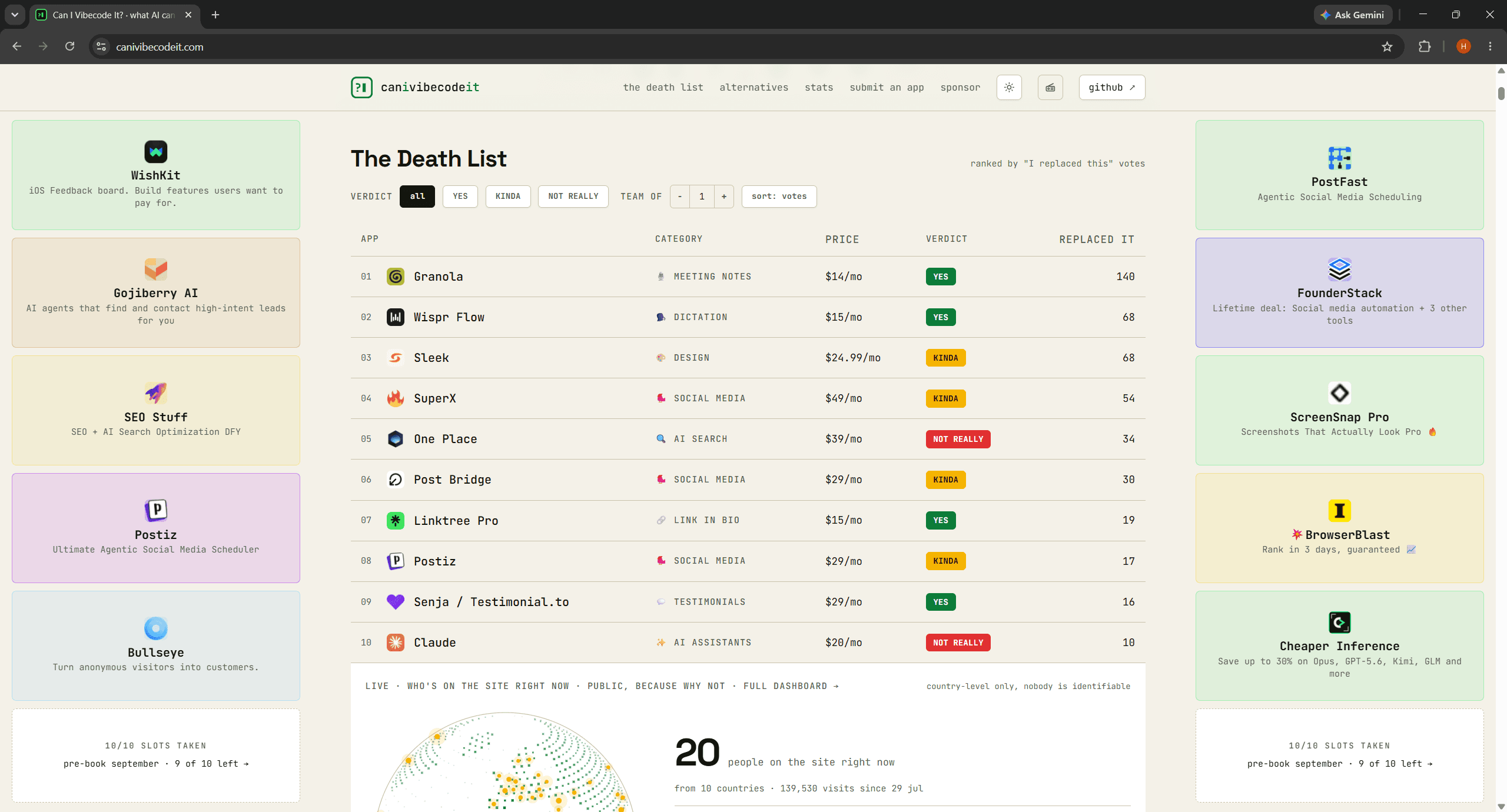Click the Cheaper Inference card icon
1507x812 pixels.
(1340, 623)
